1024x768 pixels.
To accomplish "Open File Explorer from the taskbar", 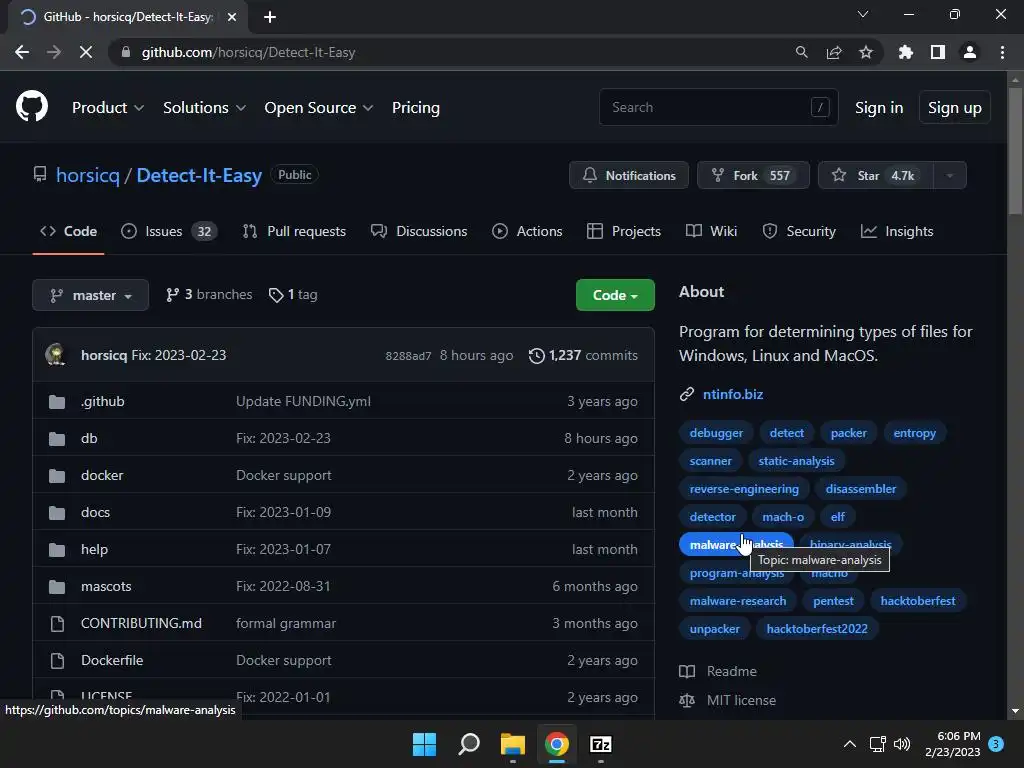I will point(513,744).
